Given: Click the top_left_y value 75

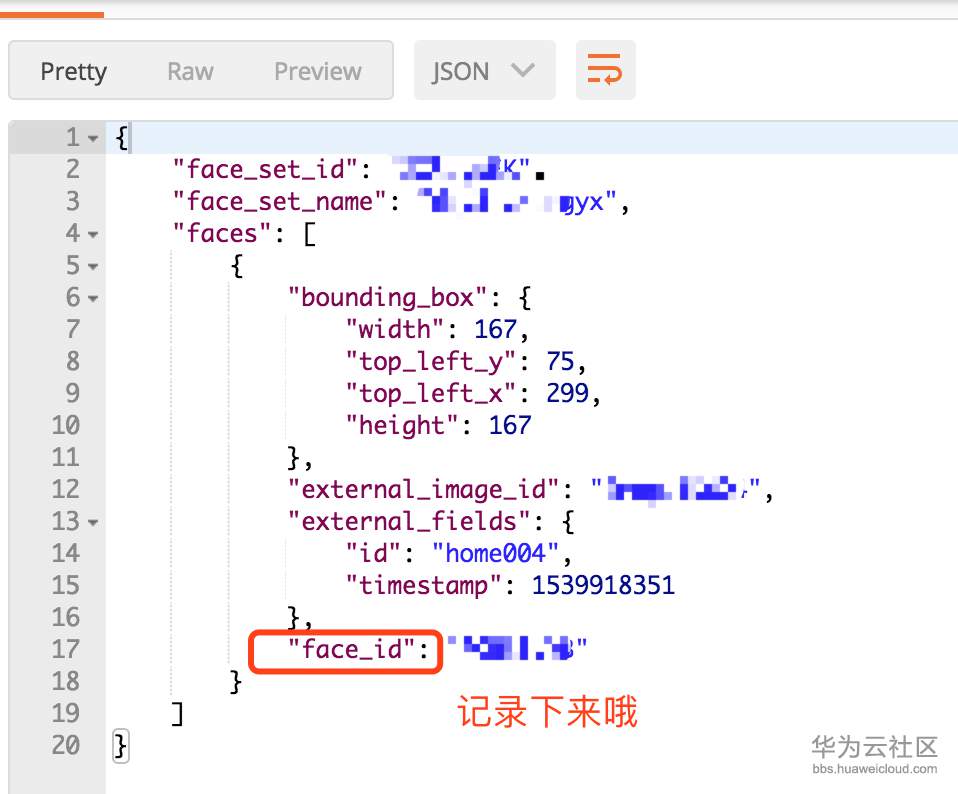Looking at the screenshot, I should point(560,362).
